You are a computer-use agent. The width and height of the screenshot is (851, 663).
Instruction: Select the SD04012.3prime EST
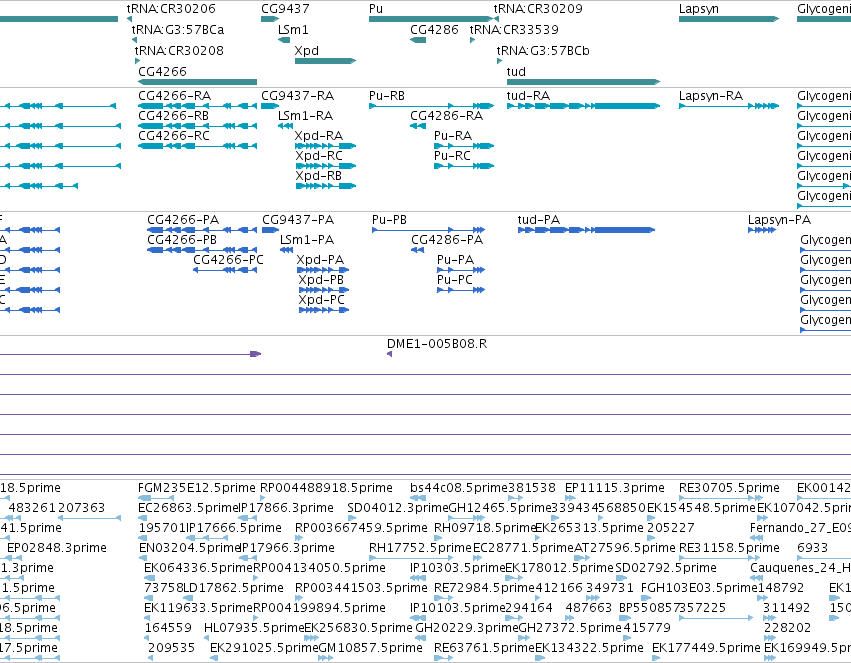coord(354,518)
